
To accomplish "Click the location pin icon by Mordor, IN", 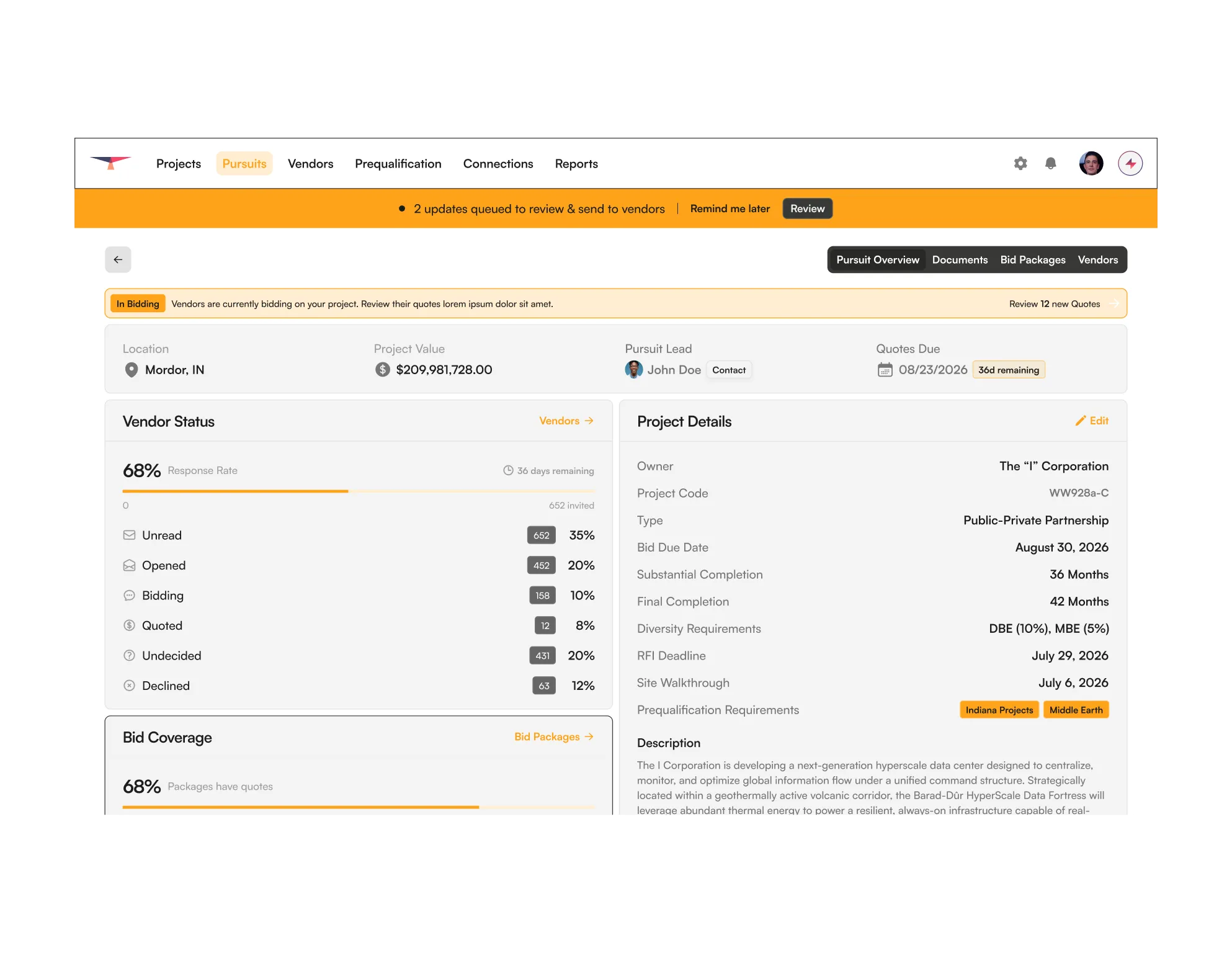I will pos(132,370).
